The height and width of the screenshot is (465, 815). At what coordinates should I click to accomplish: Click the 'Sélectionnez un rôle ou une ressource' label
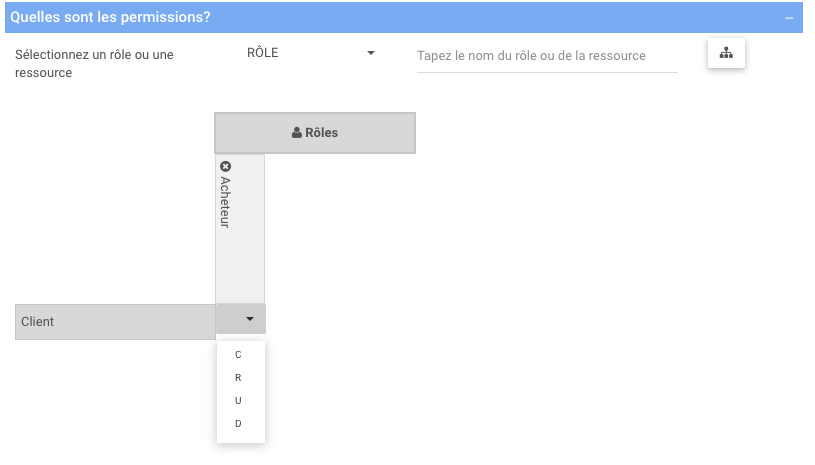(94, 63)
